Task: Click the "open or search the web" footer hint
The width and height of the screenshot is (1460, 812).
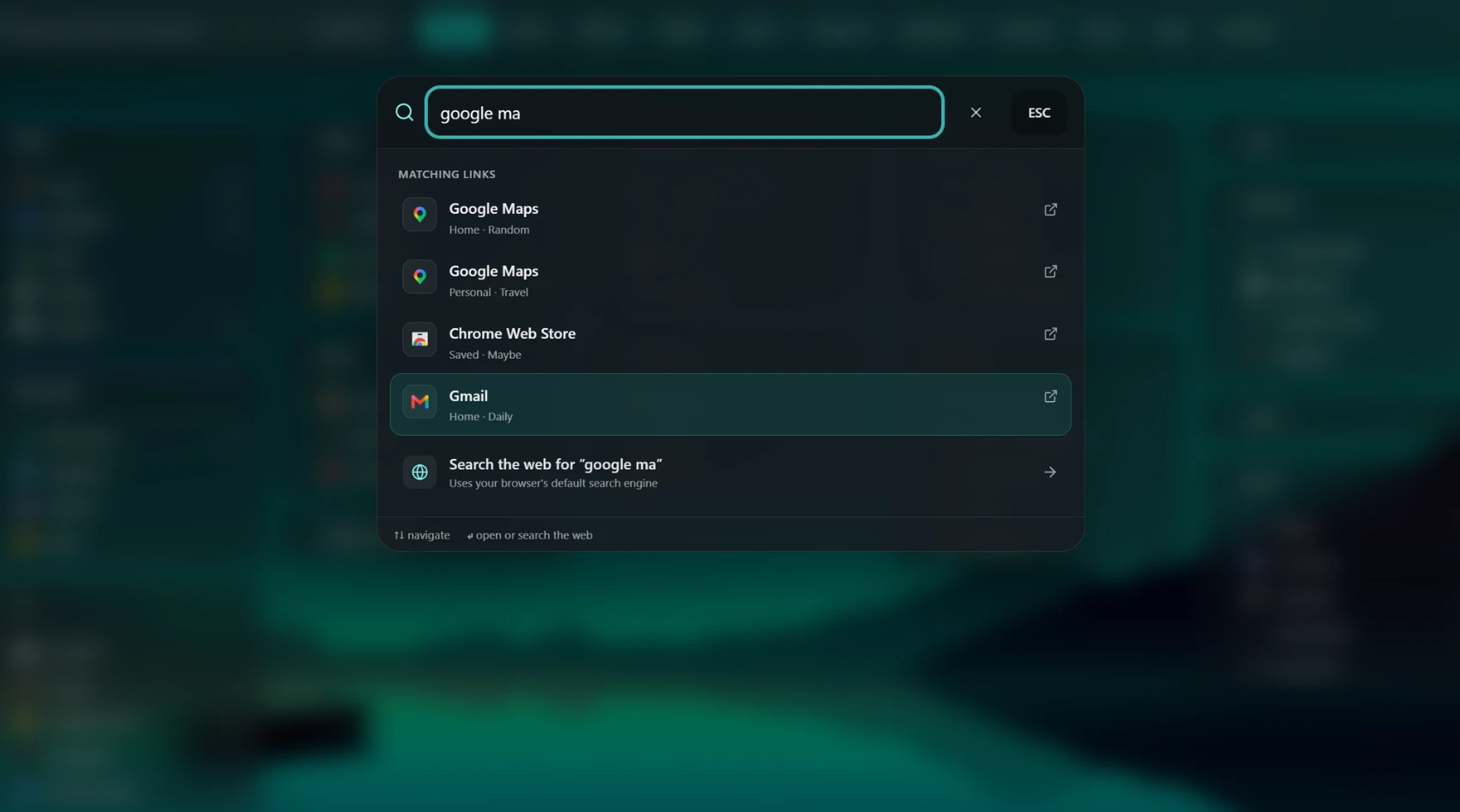Action: click(529, 535)
